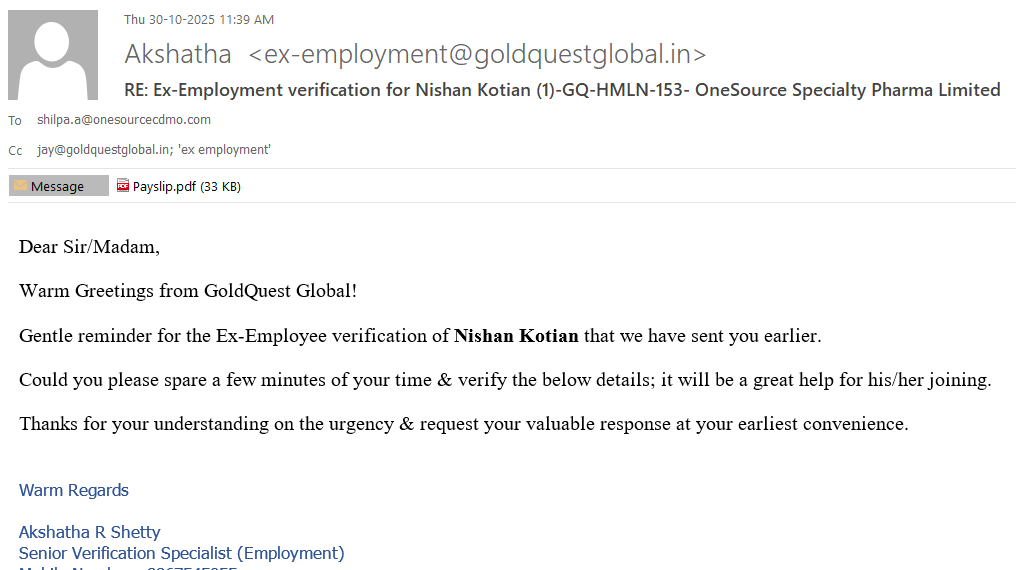Click "Warm Regards" in the signature
This screenshot has height=570, width=1016.
click(74, 490)
